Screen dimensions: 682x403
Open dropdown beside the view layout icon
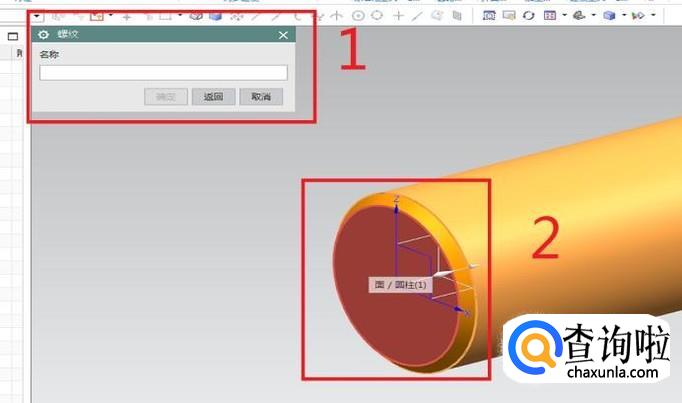565,15
